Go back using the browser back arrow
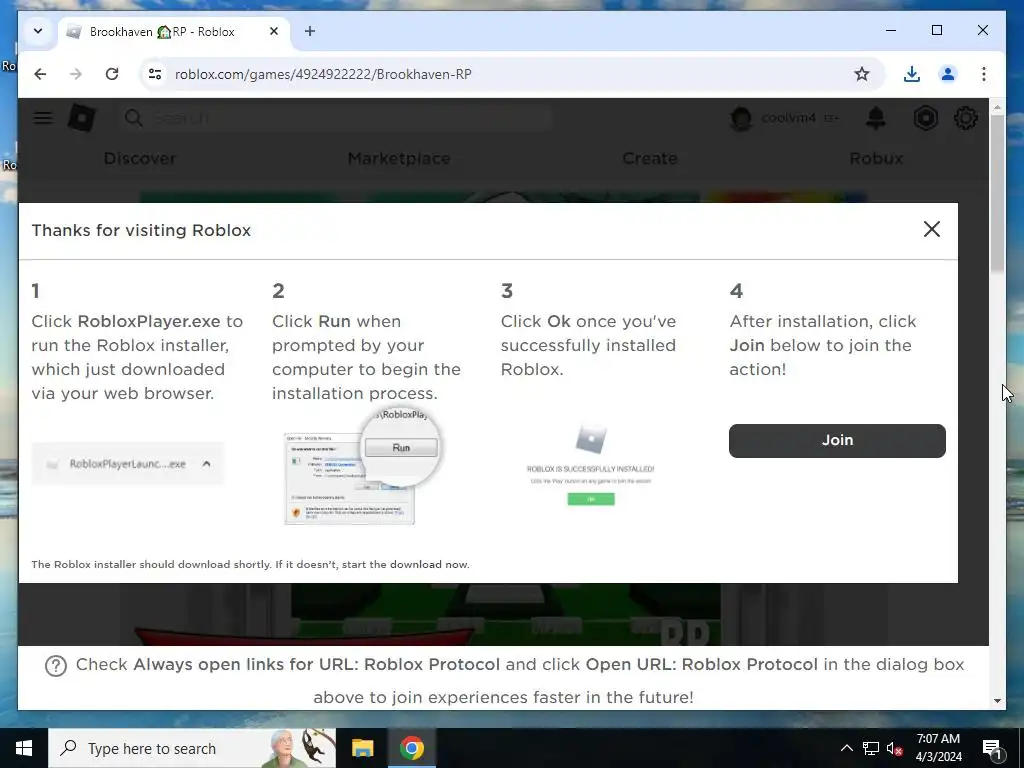 [40, 74]
